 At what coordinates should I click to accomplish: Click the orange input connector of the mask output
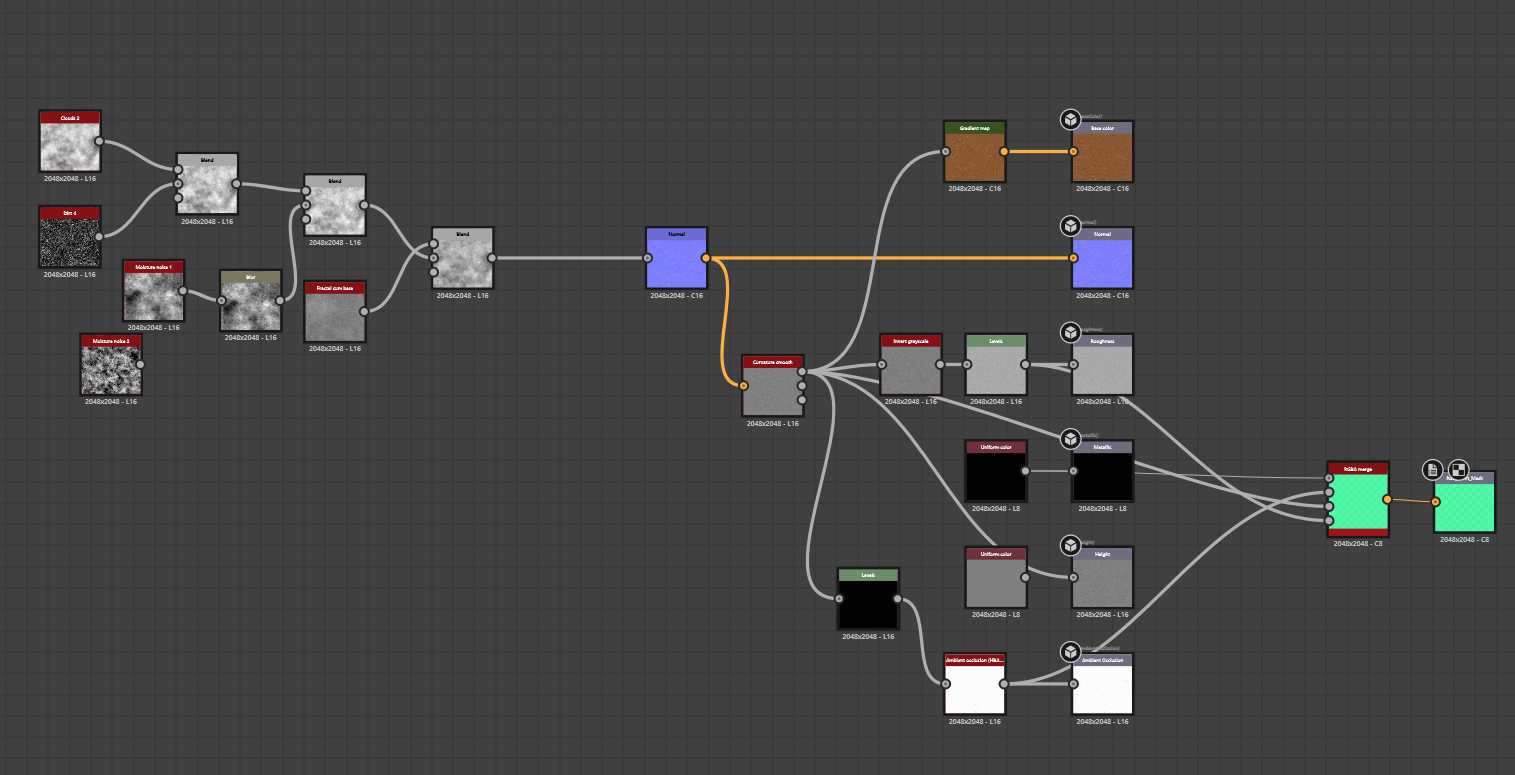1436,502
